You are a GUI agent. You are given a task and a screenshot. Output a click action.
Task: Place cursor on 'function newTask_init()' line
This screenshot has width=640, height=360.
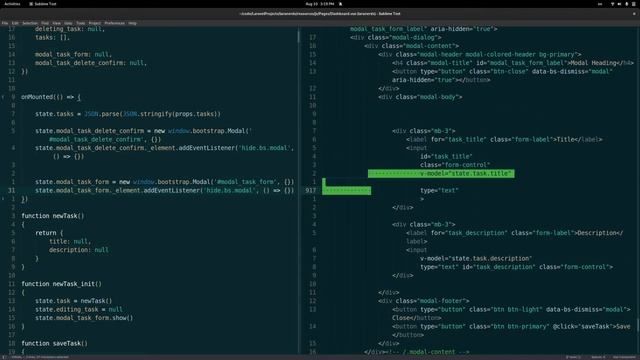pos(62,284)
